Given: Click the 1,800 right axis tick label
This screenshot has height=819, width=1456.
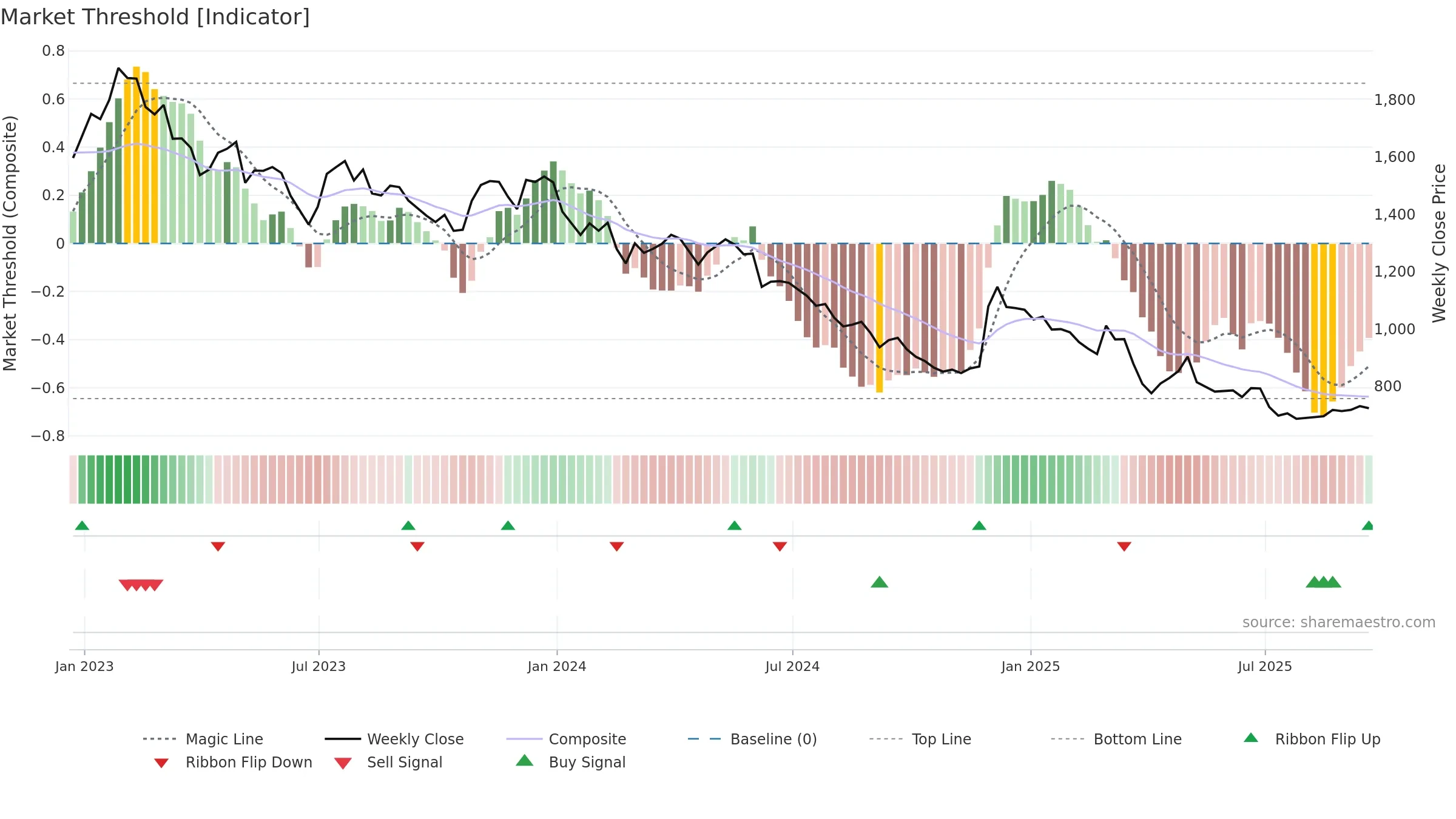Looking at the screenshot, I should (x=1395, y=100).
